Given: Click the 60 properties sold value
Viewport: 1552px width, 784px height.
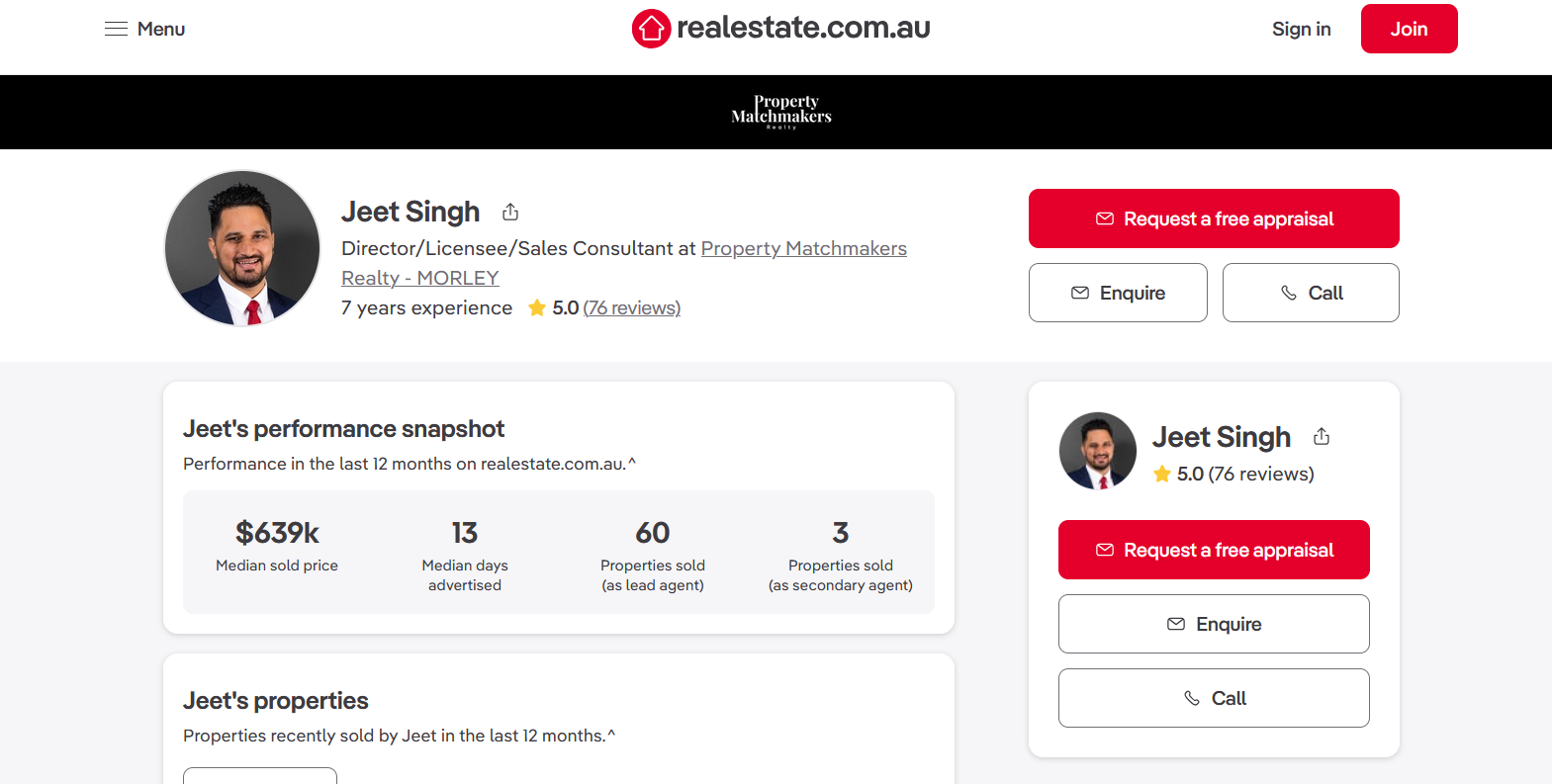Looking at the screenshot, I should (x=653, y=533).
